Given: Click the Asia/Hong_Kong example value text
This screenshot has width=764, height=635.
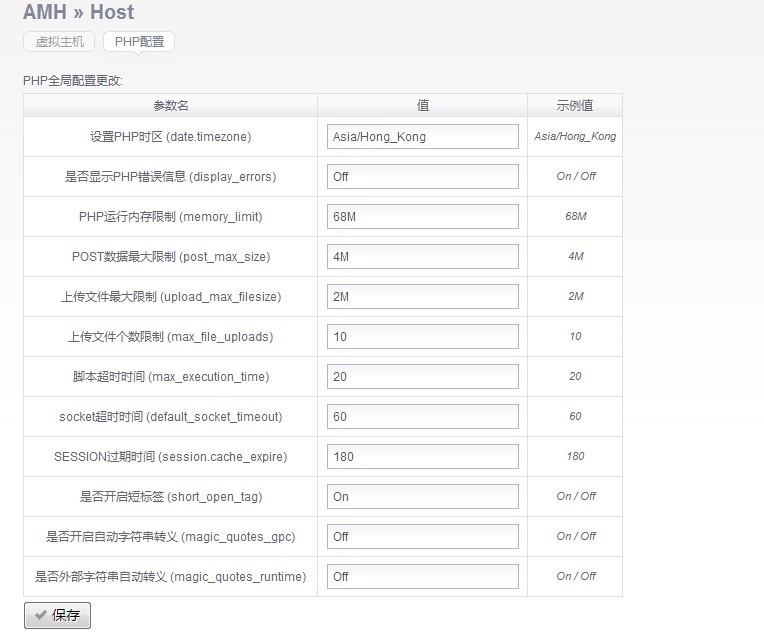Looking at the screenshot, I should tap(575, 136).
